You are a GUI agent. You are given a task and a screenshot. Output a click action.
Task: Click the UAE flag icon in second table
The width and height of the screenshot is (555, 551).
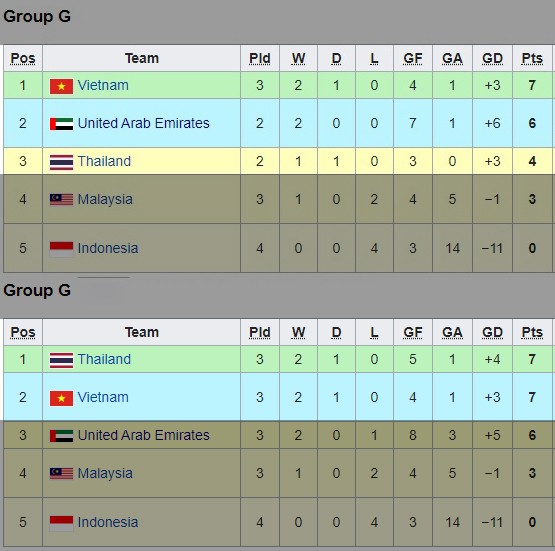tap(61, 436)
